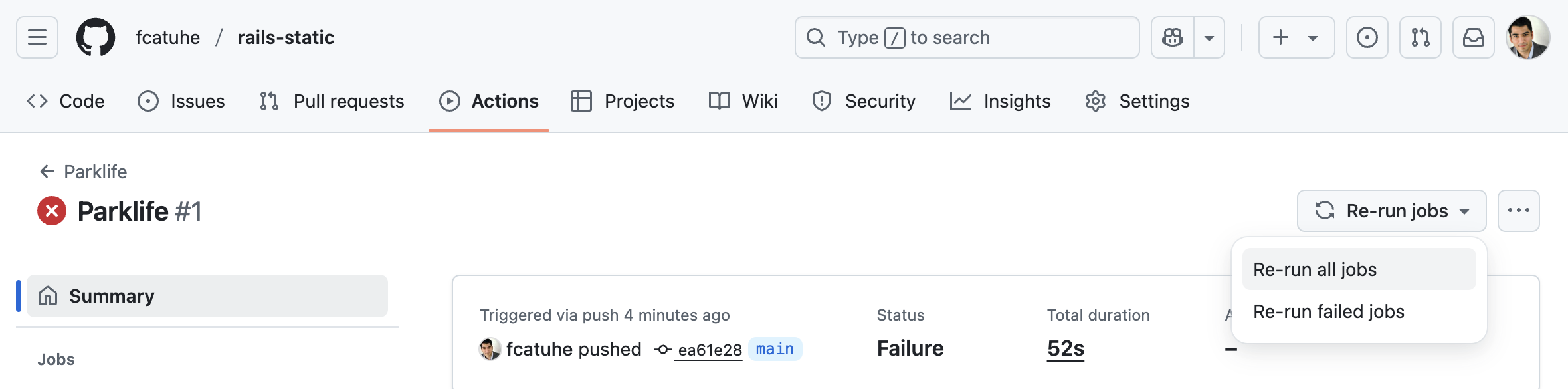Viewport: 1568px width, 389px height.
Task: Expand the Copilot dropdown arrow
Action: tap(1209, 37)
